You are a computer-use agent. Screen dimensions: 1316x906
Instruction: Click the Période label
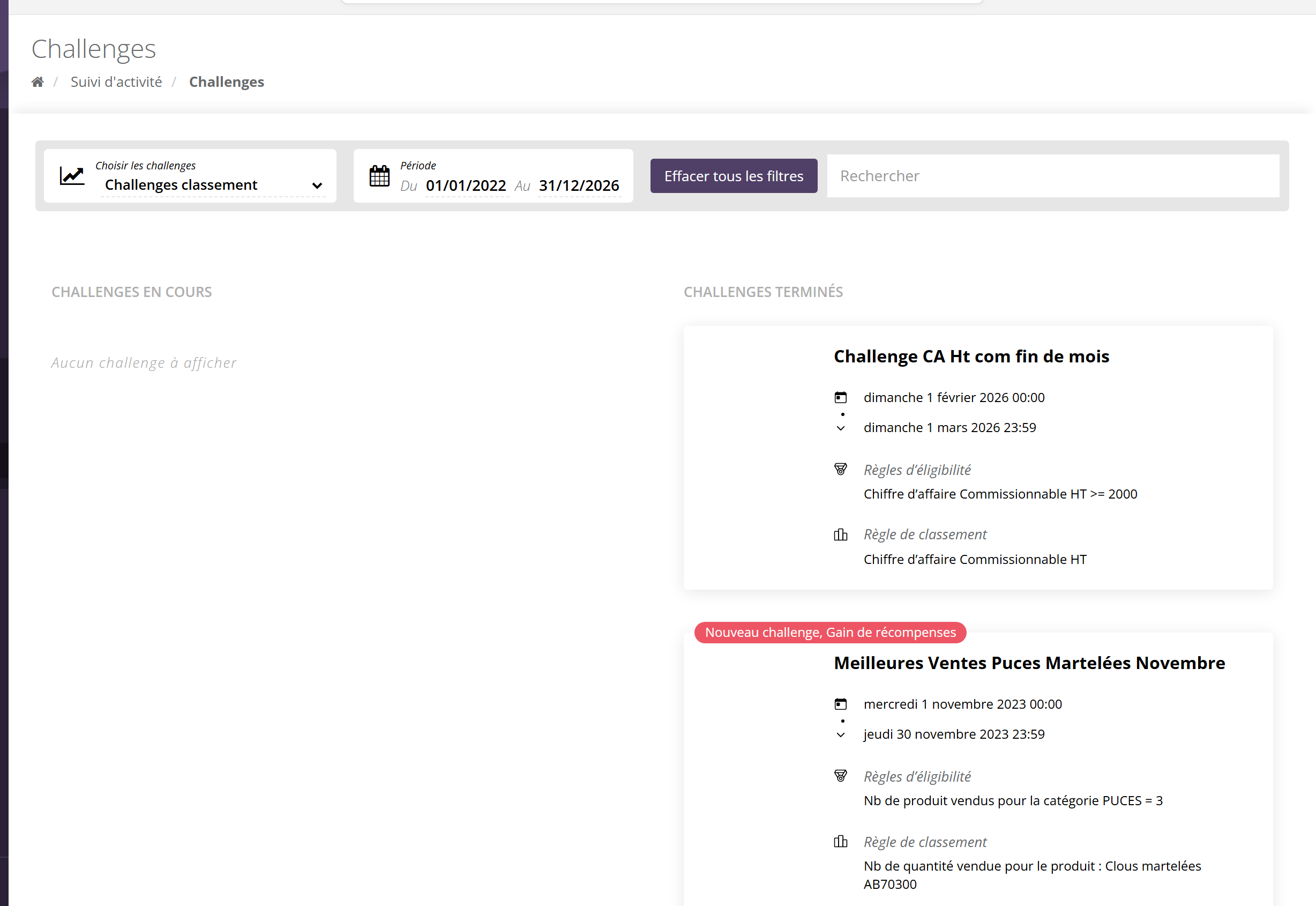418,165
